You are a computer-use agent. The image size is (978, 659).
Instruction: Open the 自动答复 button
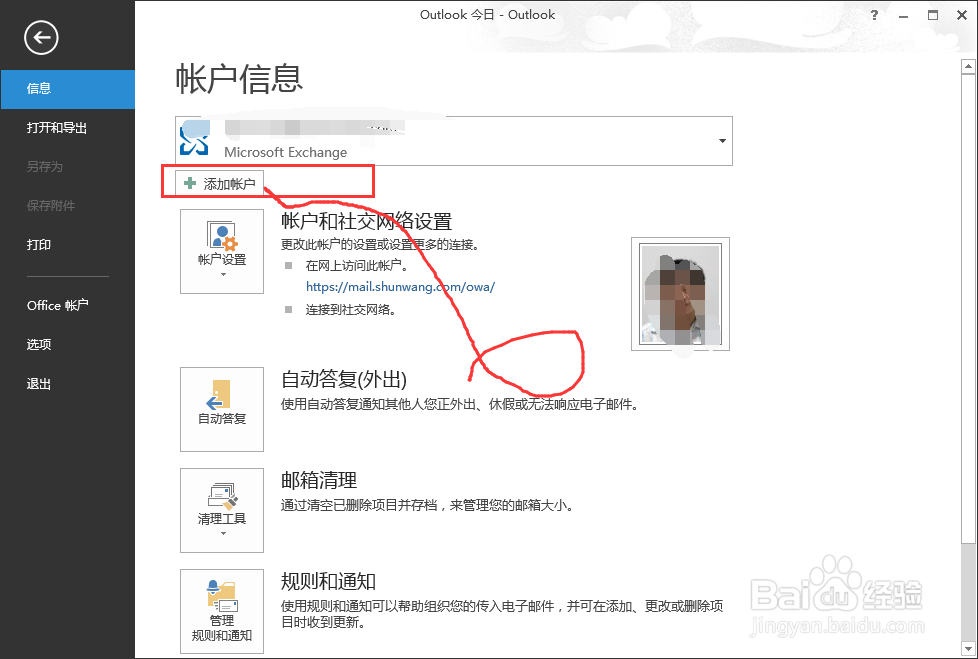tap(222, 409)
